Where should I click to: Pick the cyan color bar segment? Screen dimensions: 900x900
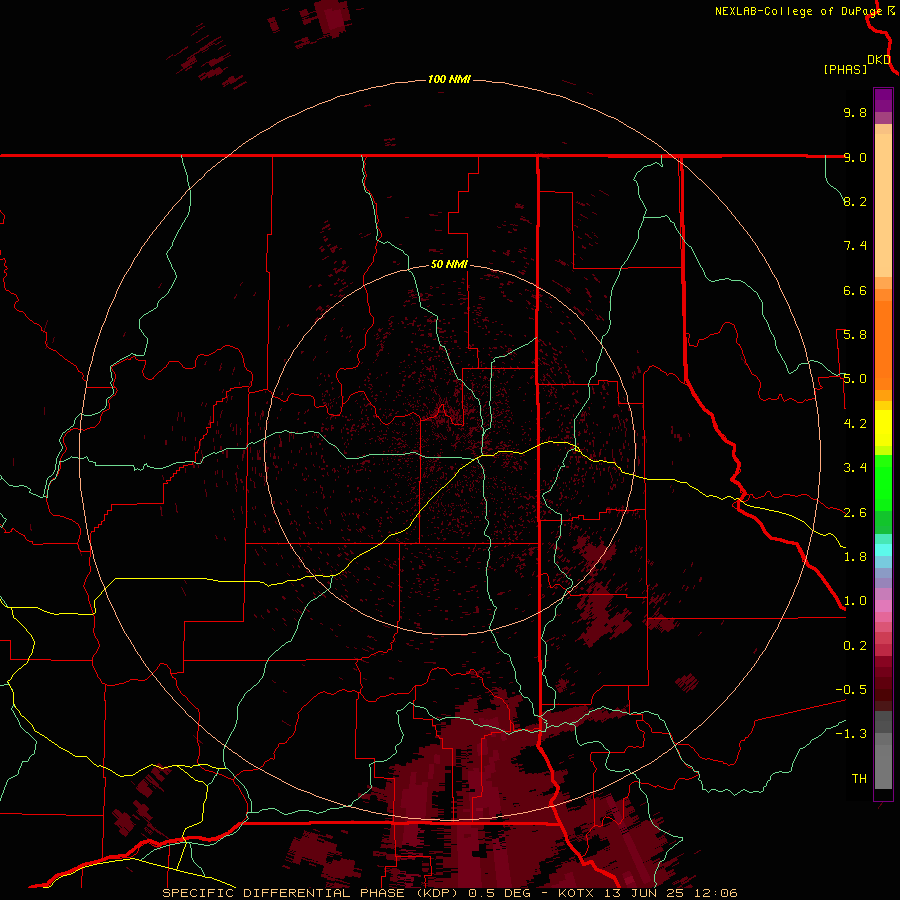click(883, 550)
